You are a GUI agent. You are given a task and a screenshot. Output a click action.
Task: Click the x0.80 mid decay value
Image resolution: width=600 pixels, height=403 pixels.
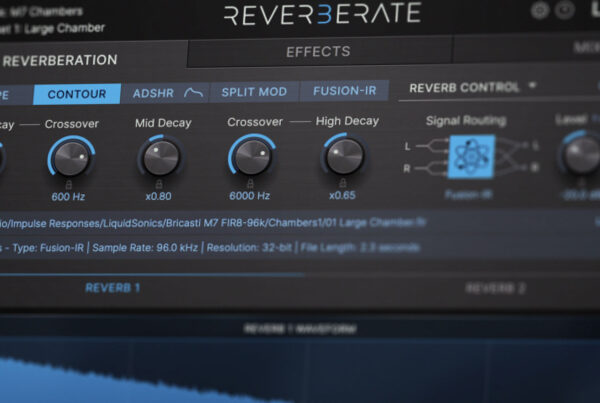click(x=158, y=196)
